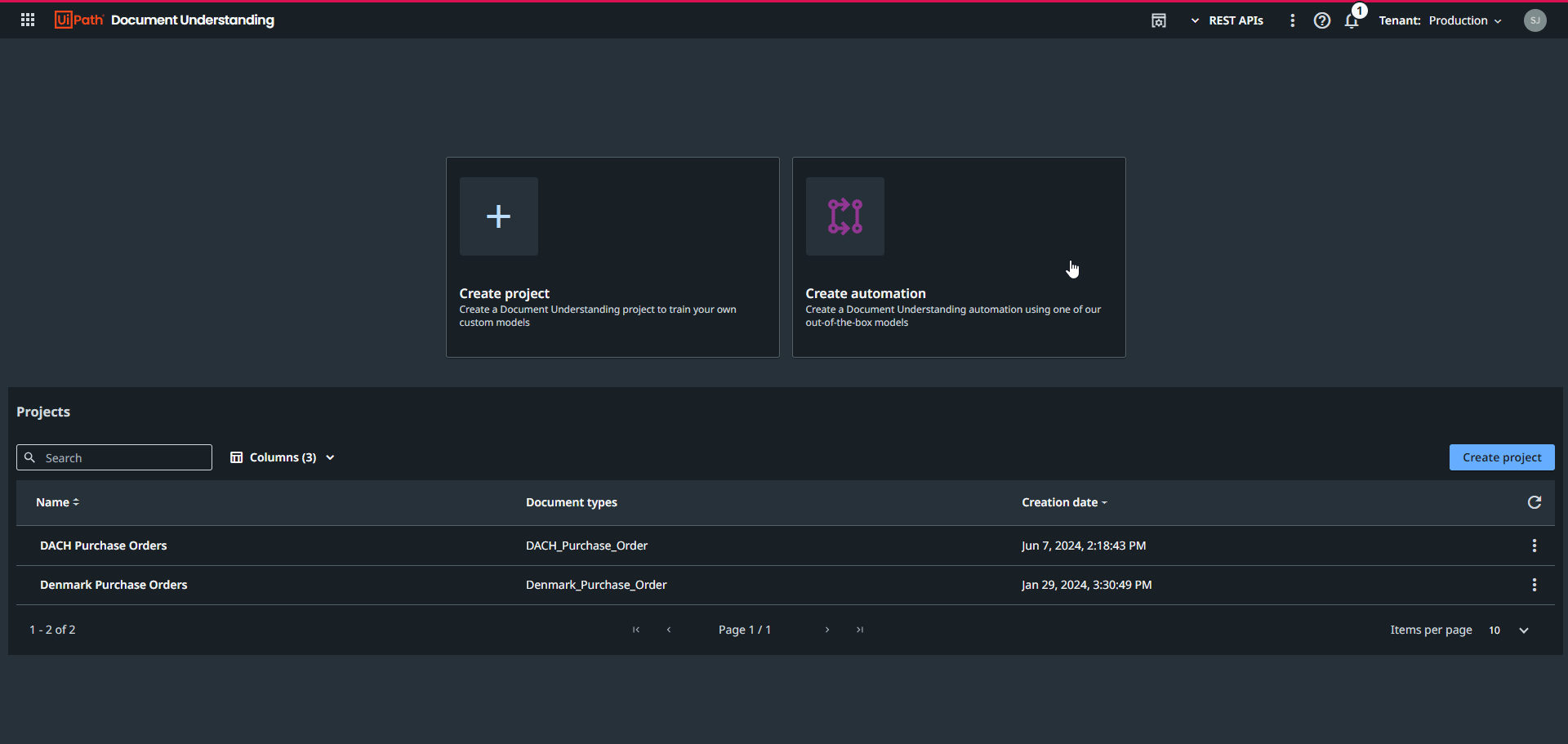Screen dimensions: 1568x744
Task: Open the Denmark Purchase Orders project
Action: (x=114, y=585)
